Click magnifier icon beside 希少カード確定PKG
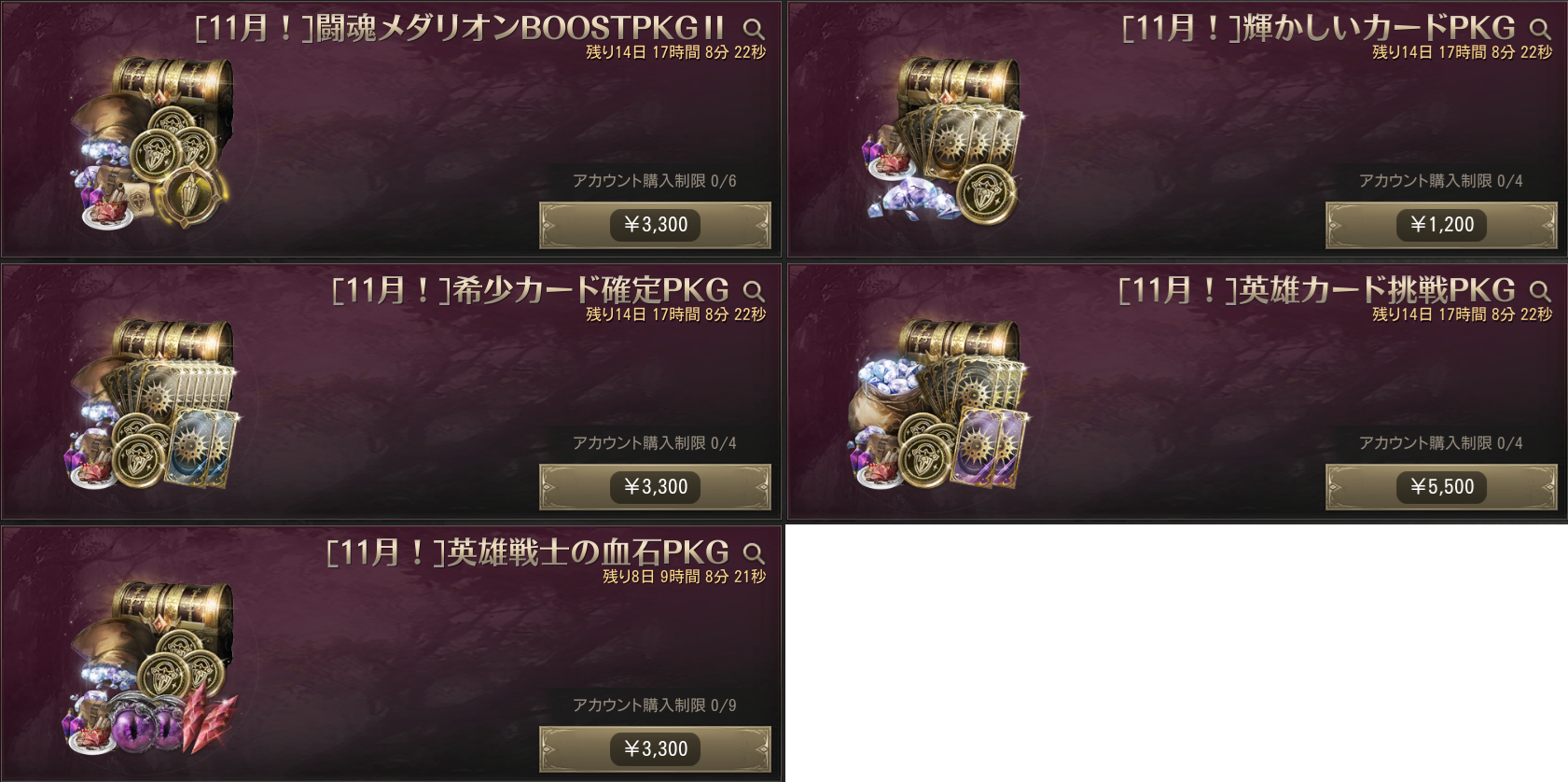Viewport: 1568px width, 782px height. pyautogui.click(x=754, y=292)
